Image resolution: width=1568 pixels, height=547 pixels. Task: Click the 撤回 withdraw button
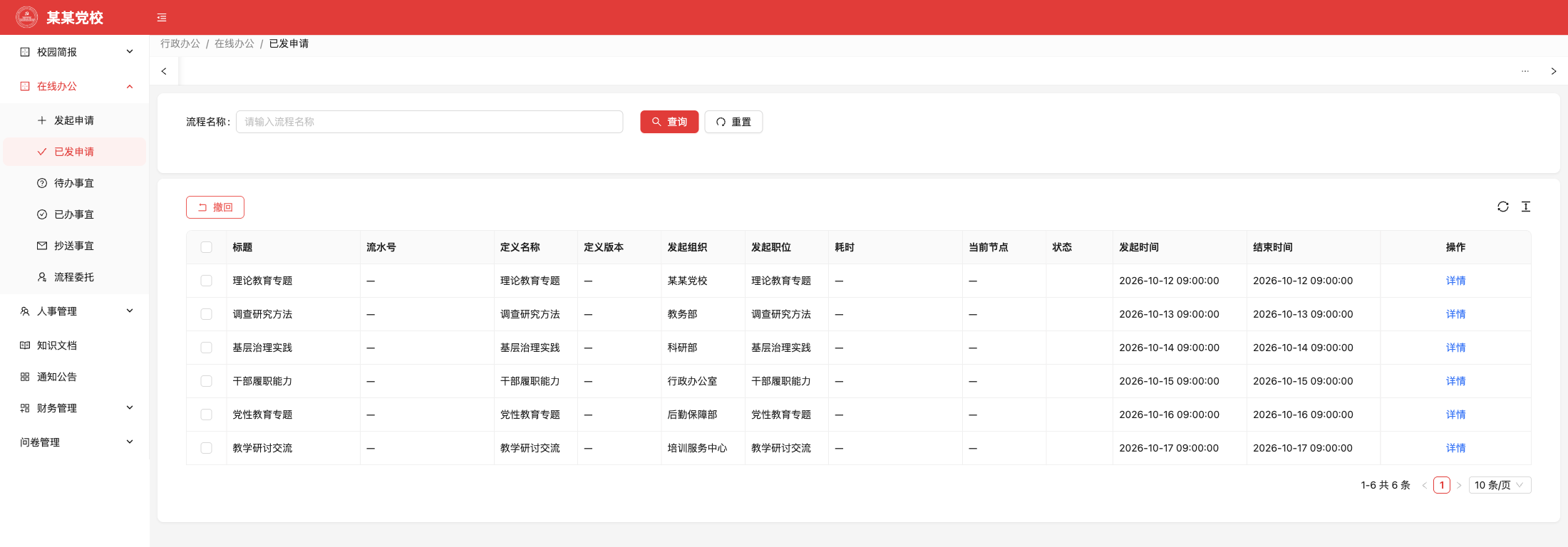[215, 207]
